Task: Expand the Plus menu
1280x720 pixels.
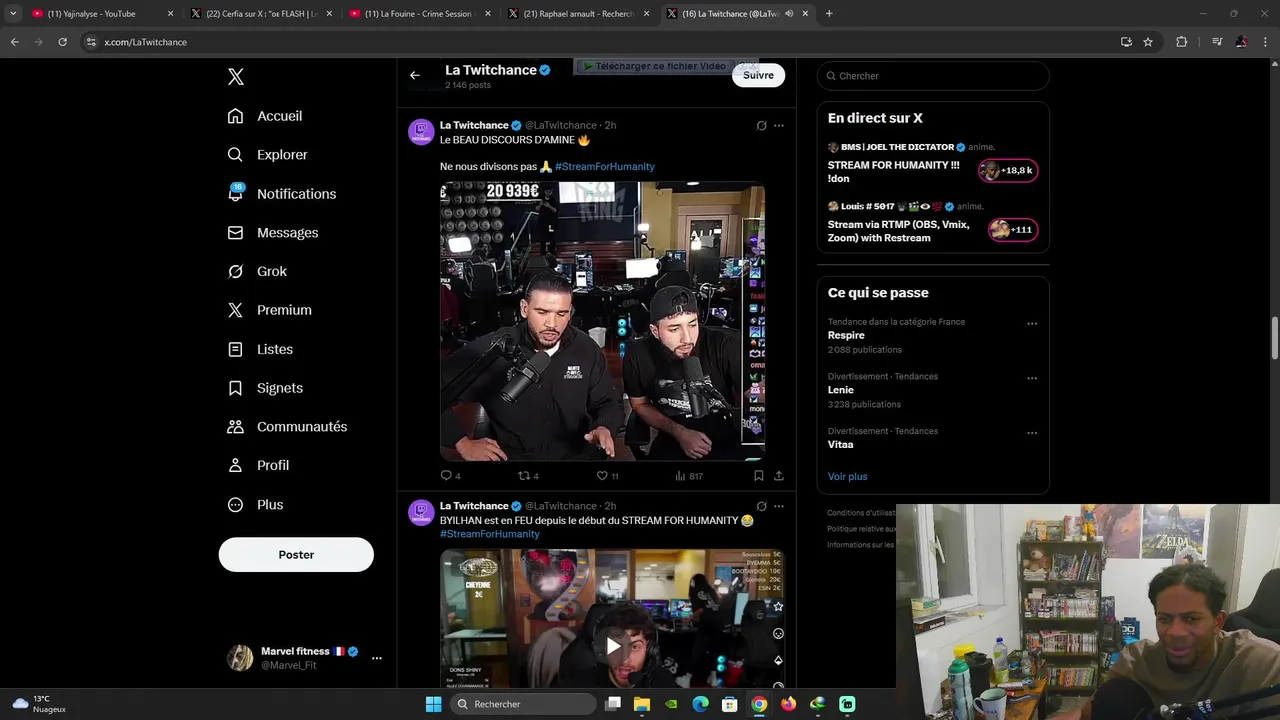Action: pyautogui.click(x=255, y=505)
